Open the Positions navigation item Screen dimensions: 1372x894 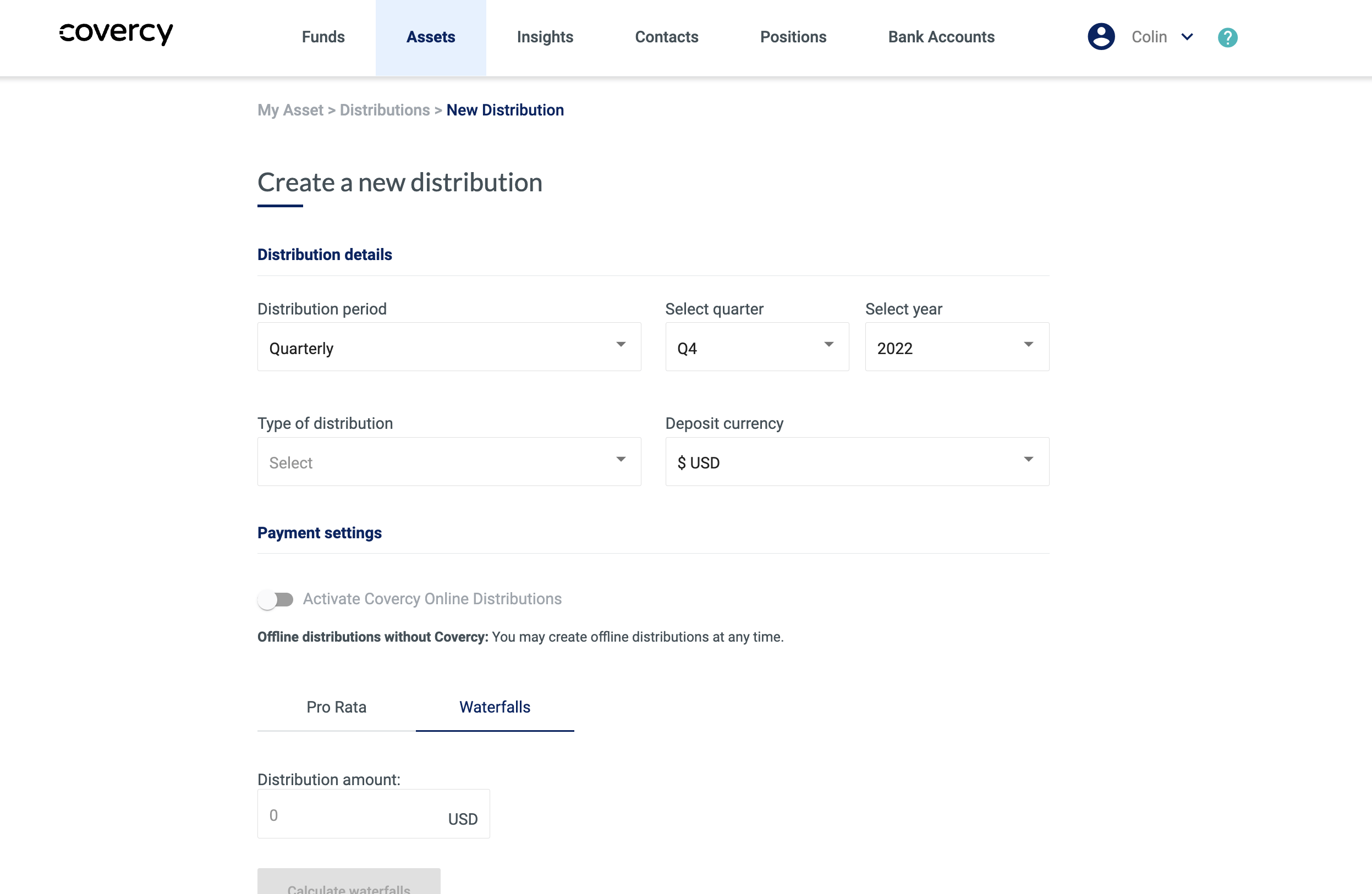click(793, 37)
